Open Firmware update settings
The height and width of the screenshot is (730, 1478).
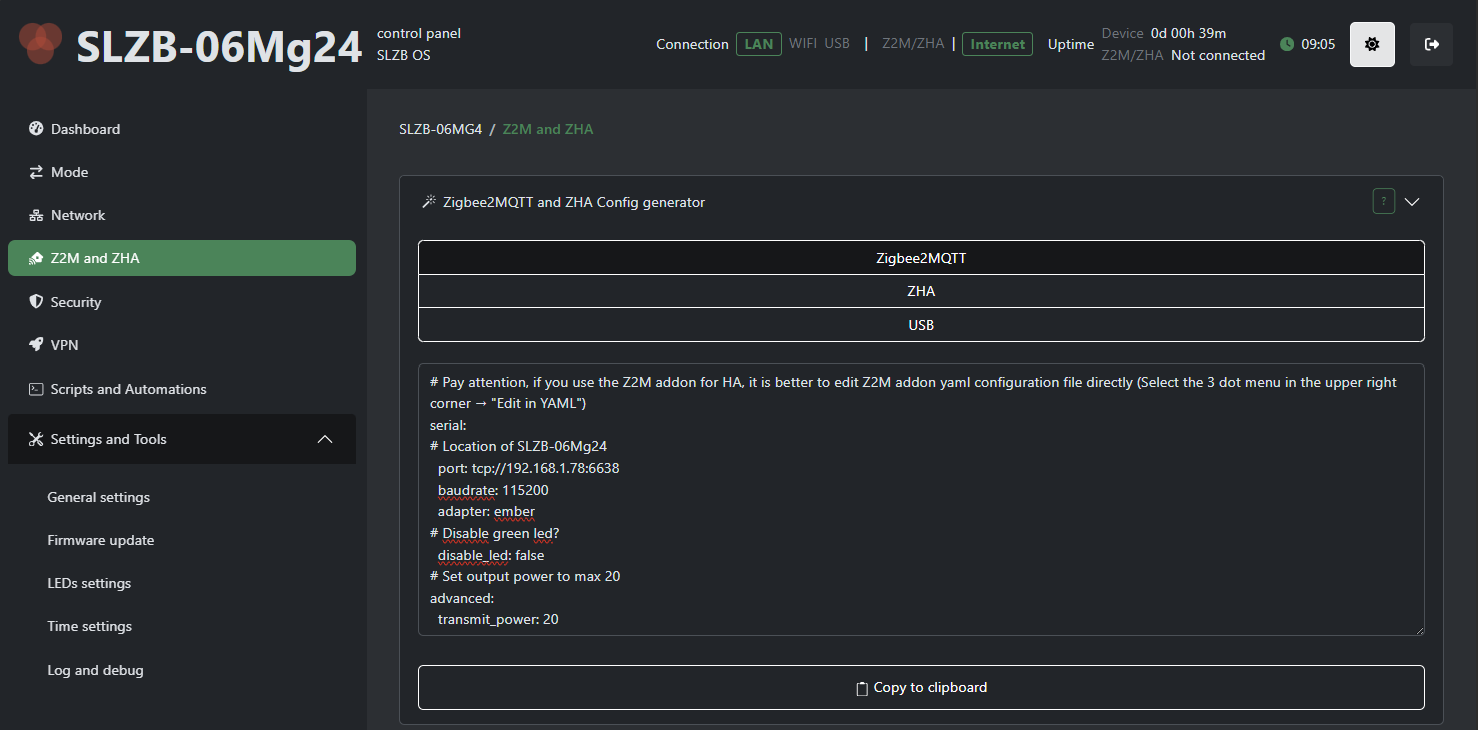point(101,540)
